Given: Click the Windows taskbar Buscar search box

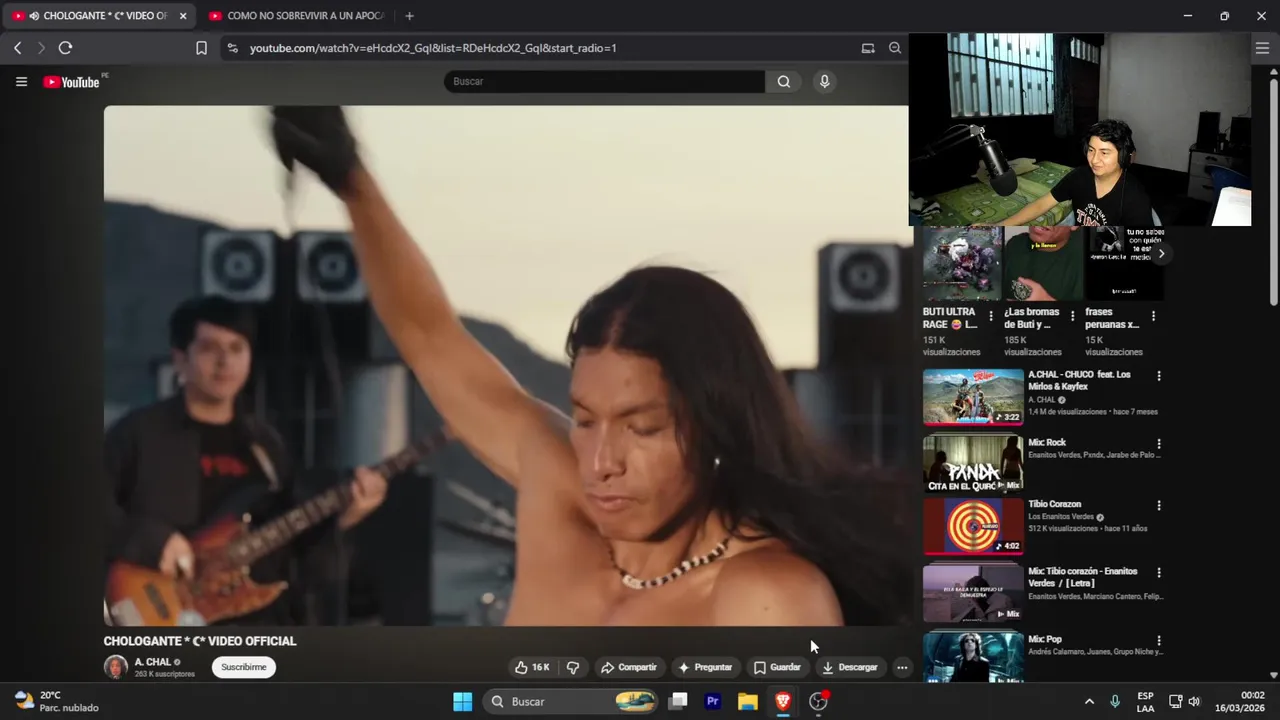Looking at the screenshot, I should (572, 702).
